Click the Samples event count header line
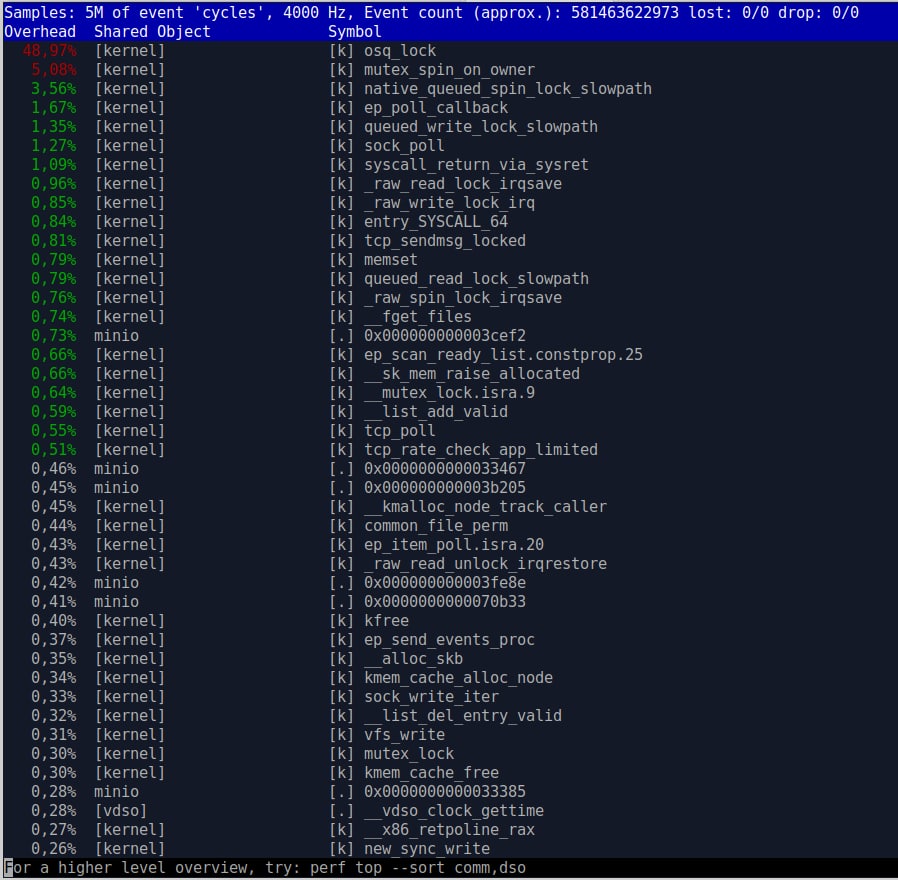This screenshot has width=898, height=880. 431,12
